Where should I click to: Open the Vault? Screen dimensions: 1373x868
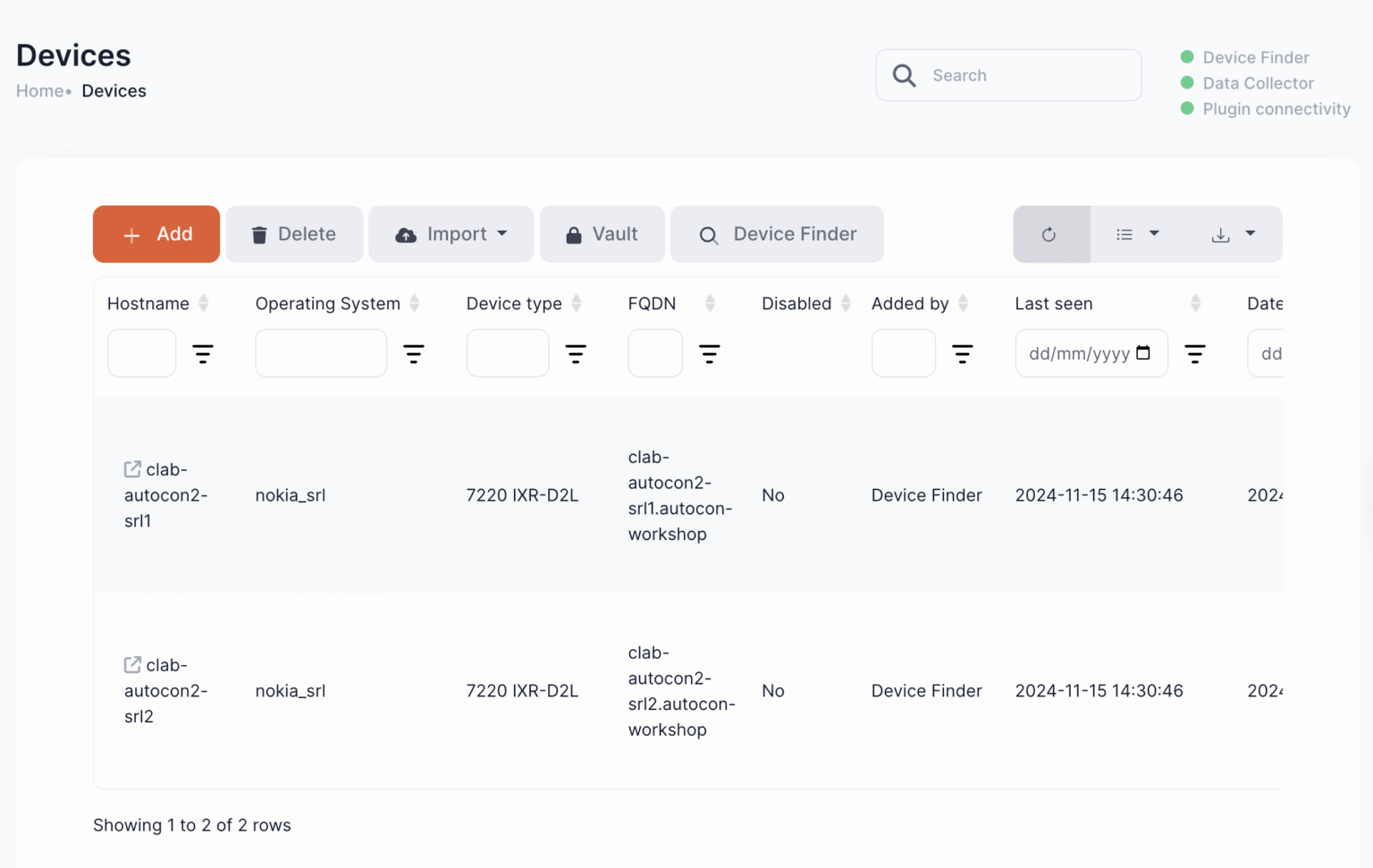point(602,234)
